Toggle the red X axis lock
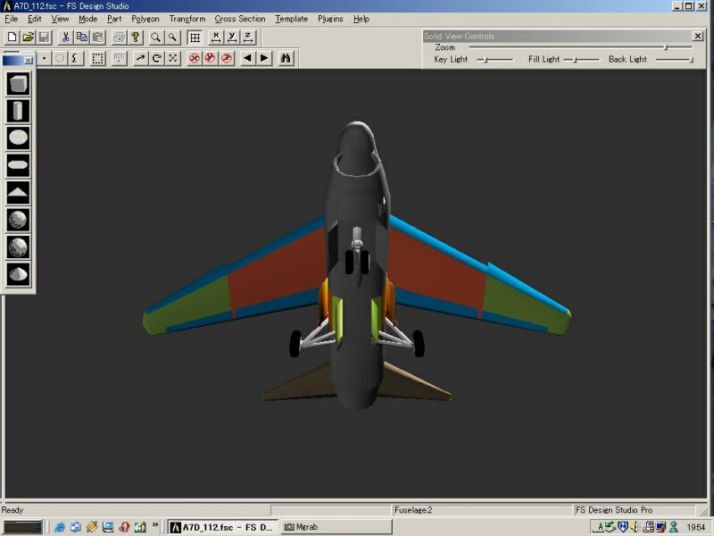714x536 pixels. [194, 58]
